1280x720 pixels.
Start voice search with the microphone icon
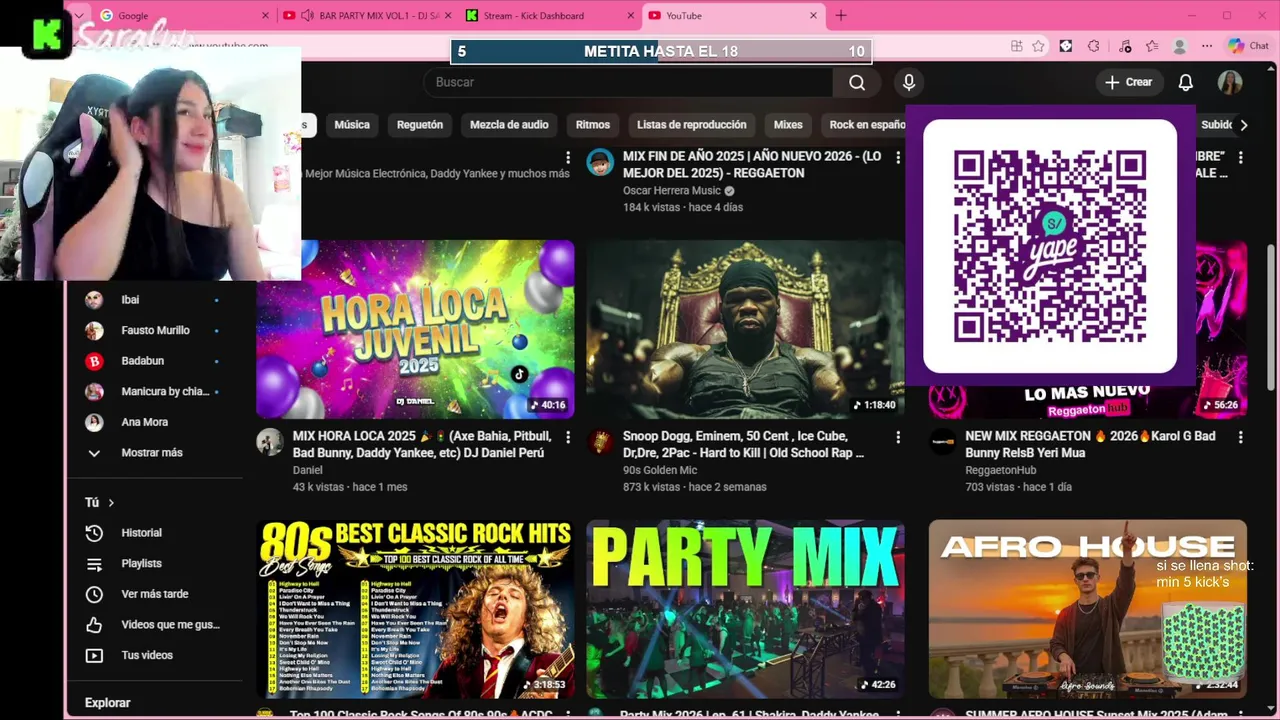908,82
